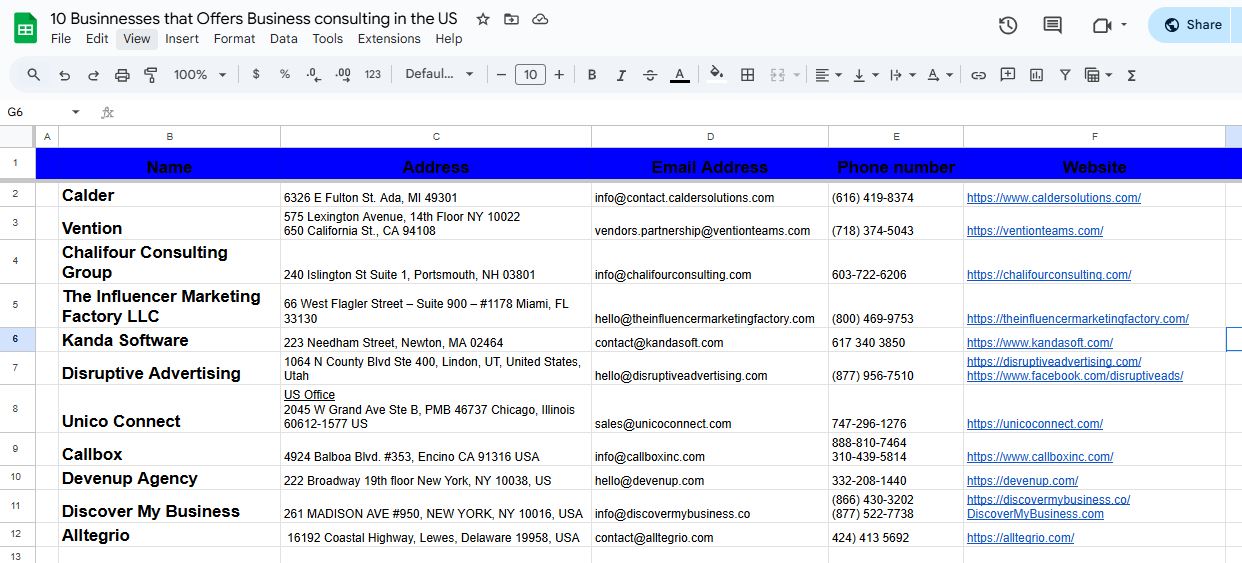Format selection as percent
The height and width of the screenshot is (563, 1242).
[285, 75]
